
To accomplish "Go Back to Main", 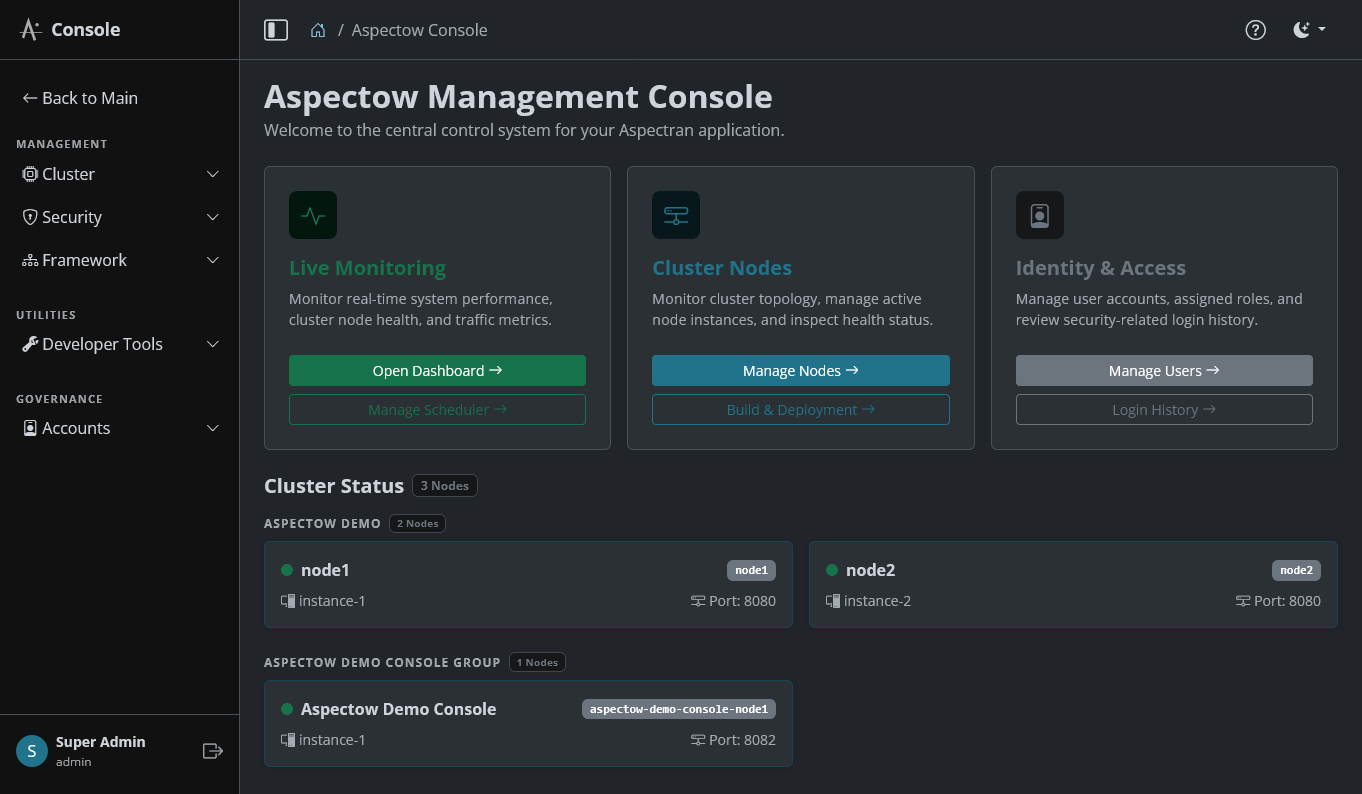I will point(80,98).
